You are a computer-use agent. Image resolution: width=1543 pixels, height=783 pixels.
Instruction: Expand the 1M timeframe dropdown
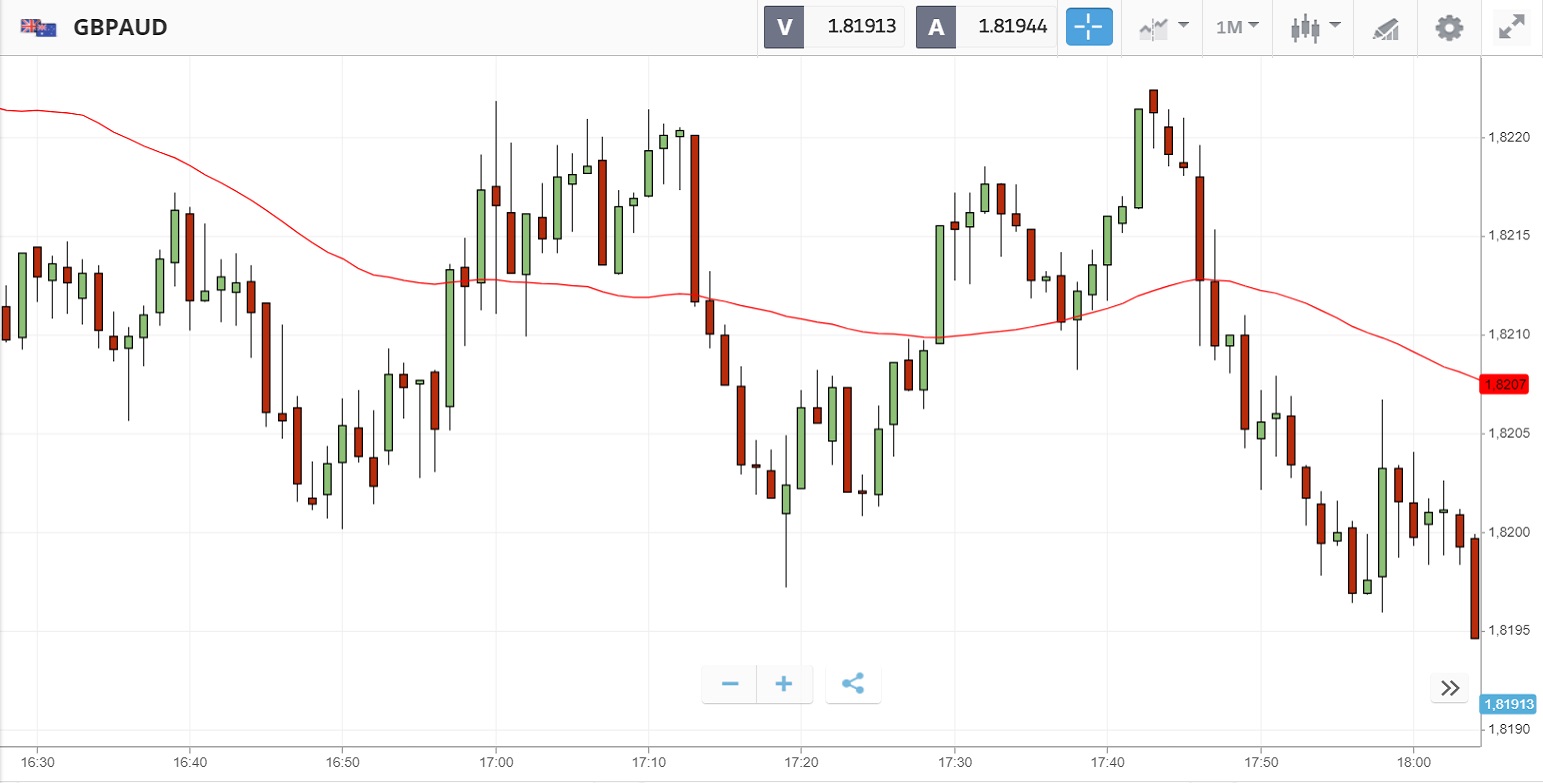[x=1237, y=27]
